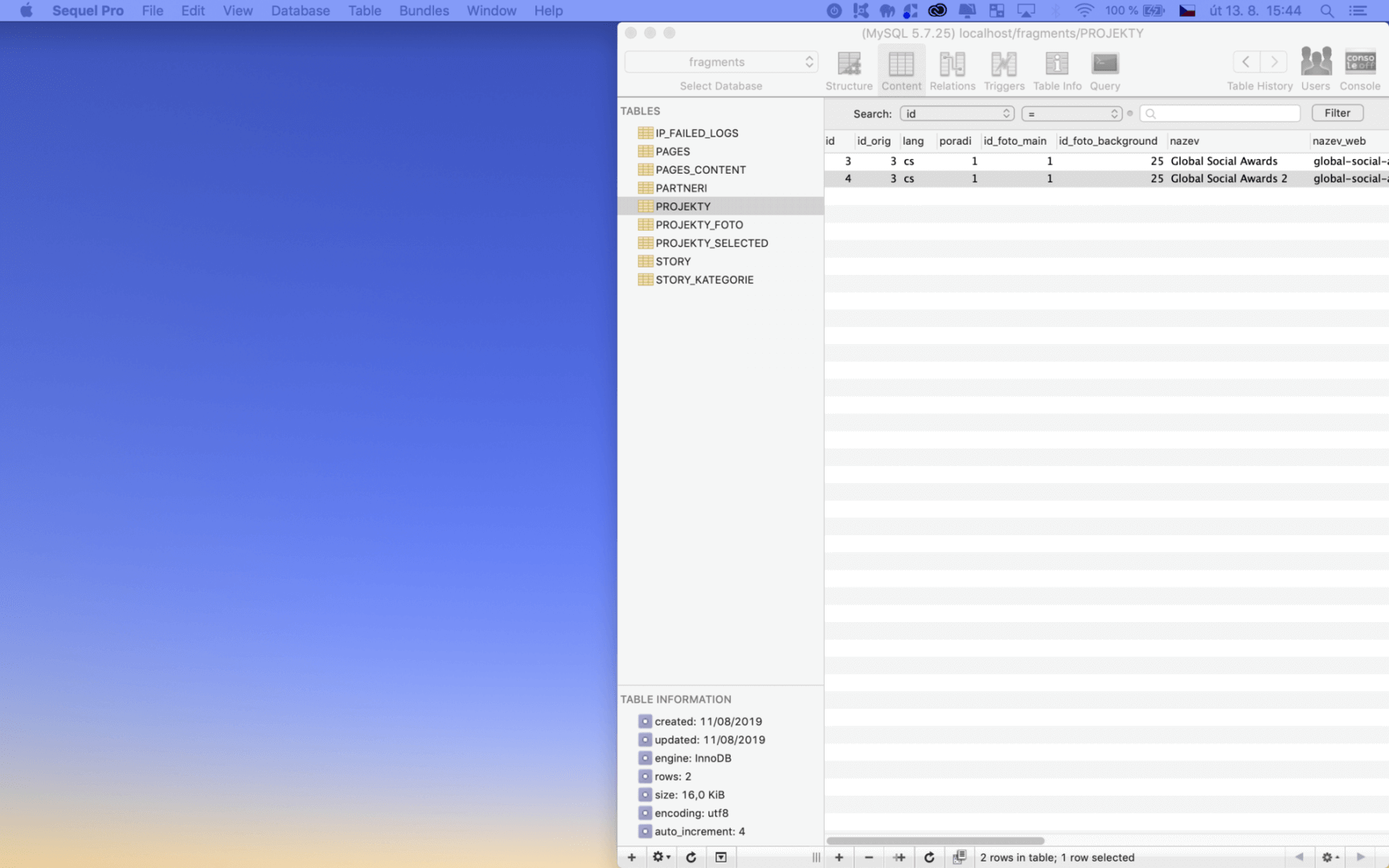Viewport: 1389px width, 868px height.
Task: Add a new row with plus button
Action: 838,858
